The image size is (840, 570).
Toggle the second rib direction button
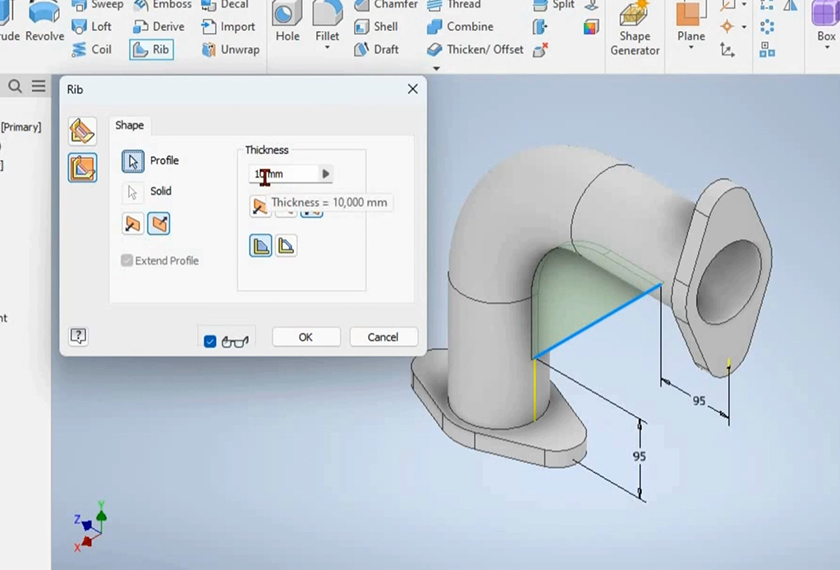tap(158, 224)
